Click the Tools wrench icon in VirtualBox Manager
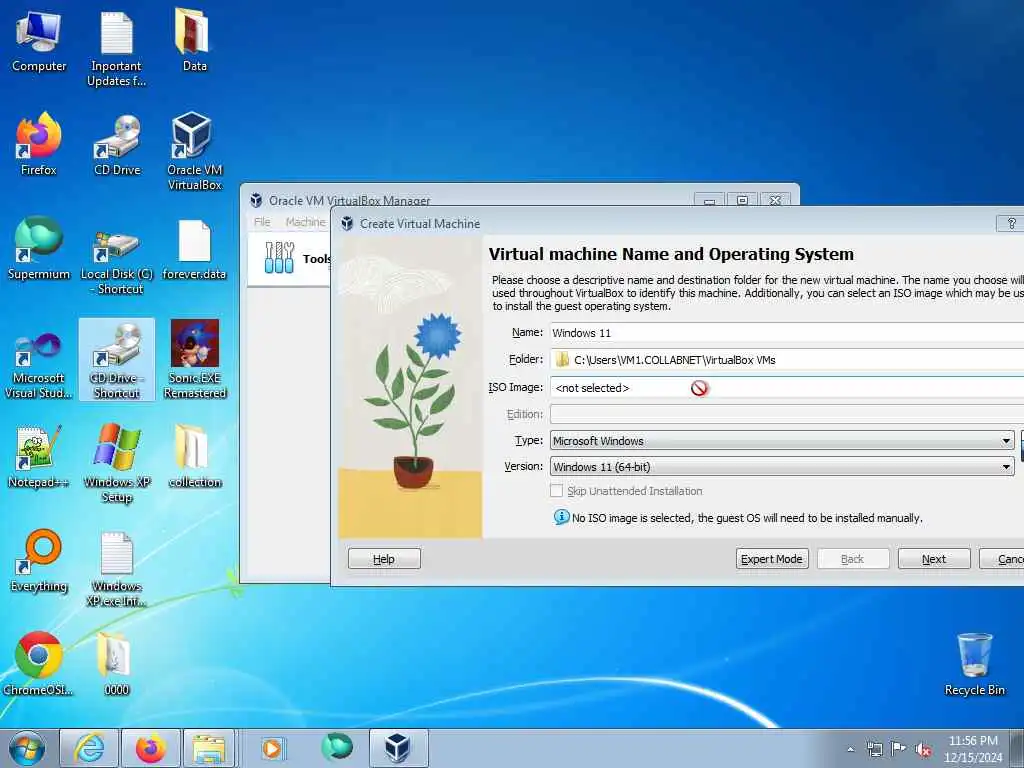This screenshot has width=1024, height=768. (x=279, y=257)
